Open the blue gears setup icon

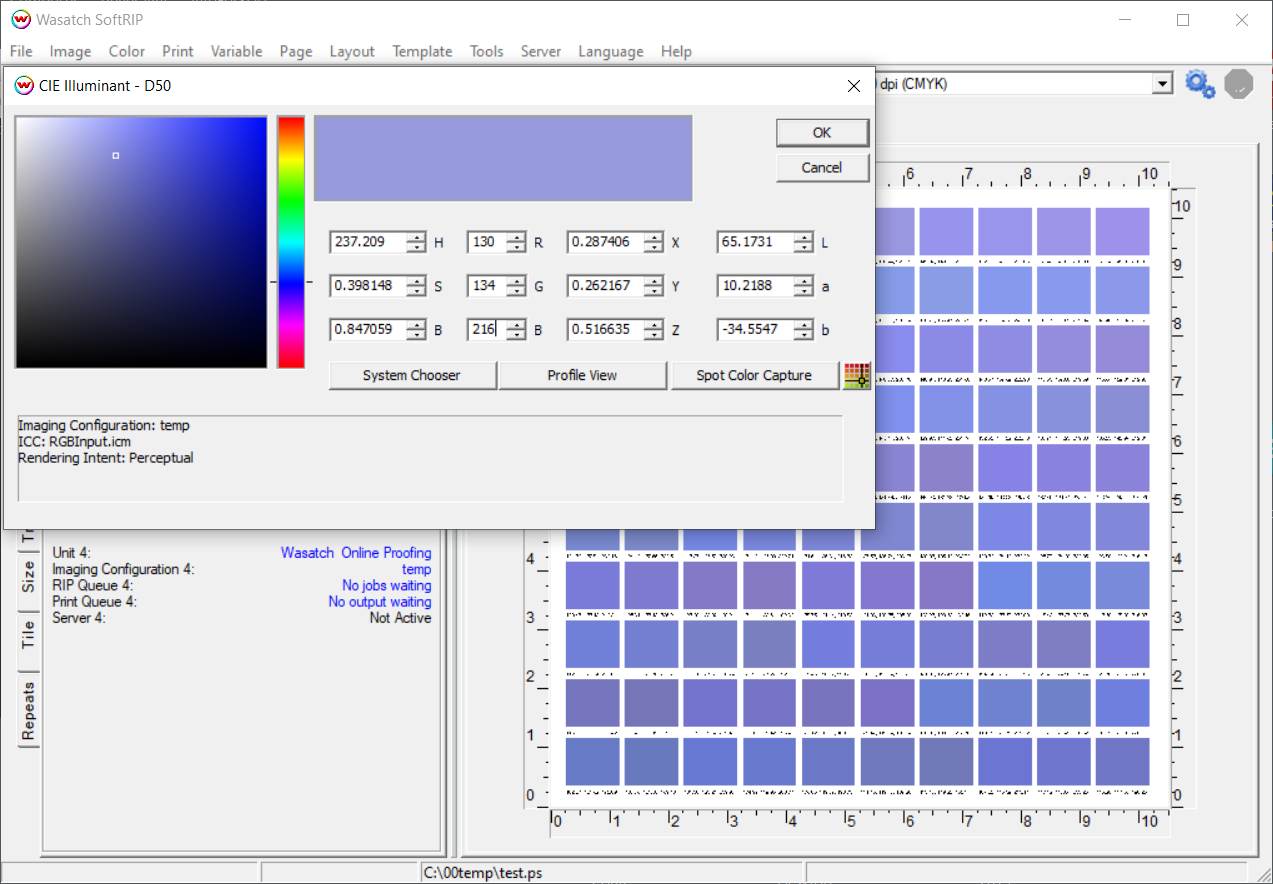click(1200, 84)
